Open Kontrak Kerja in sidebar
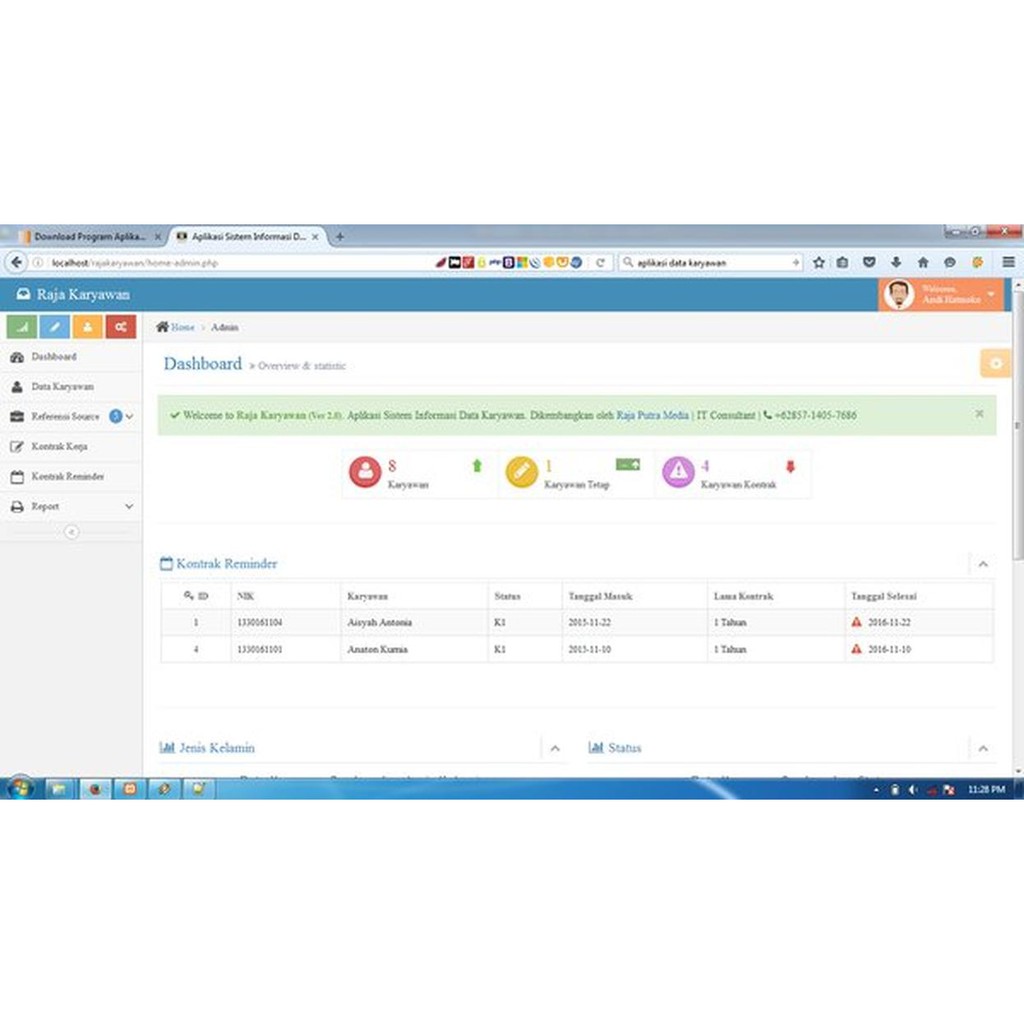Viewport: 1024px width, 1024px height. point(59,446)
